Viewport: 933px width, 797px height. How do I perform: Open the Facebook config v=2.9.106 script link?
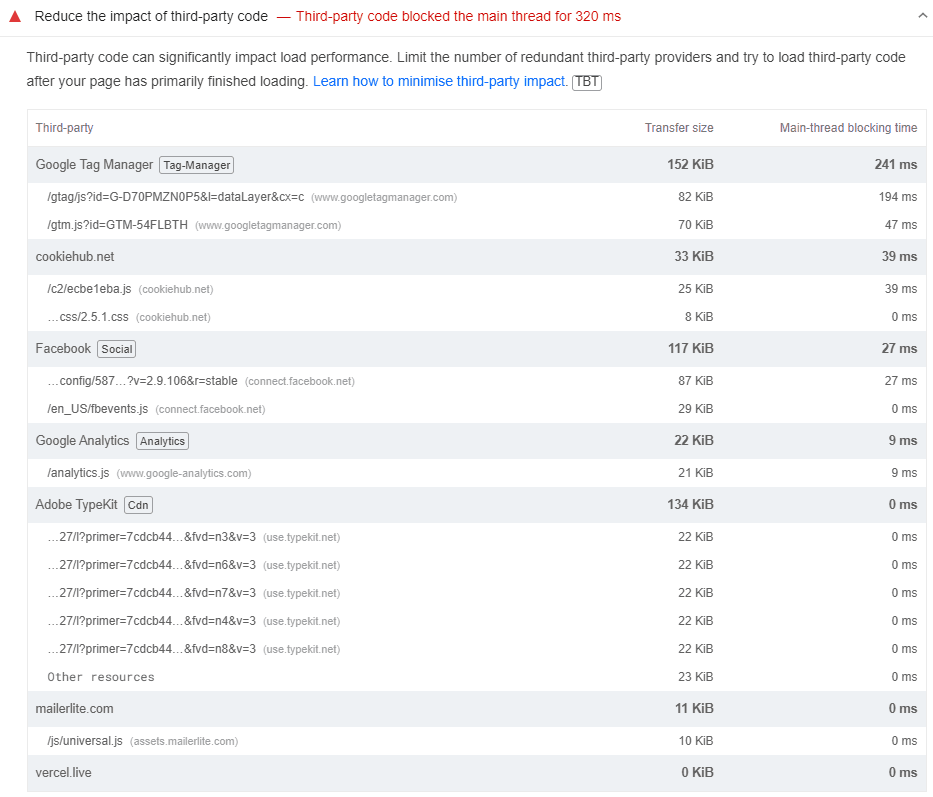pos(142,381)
